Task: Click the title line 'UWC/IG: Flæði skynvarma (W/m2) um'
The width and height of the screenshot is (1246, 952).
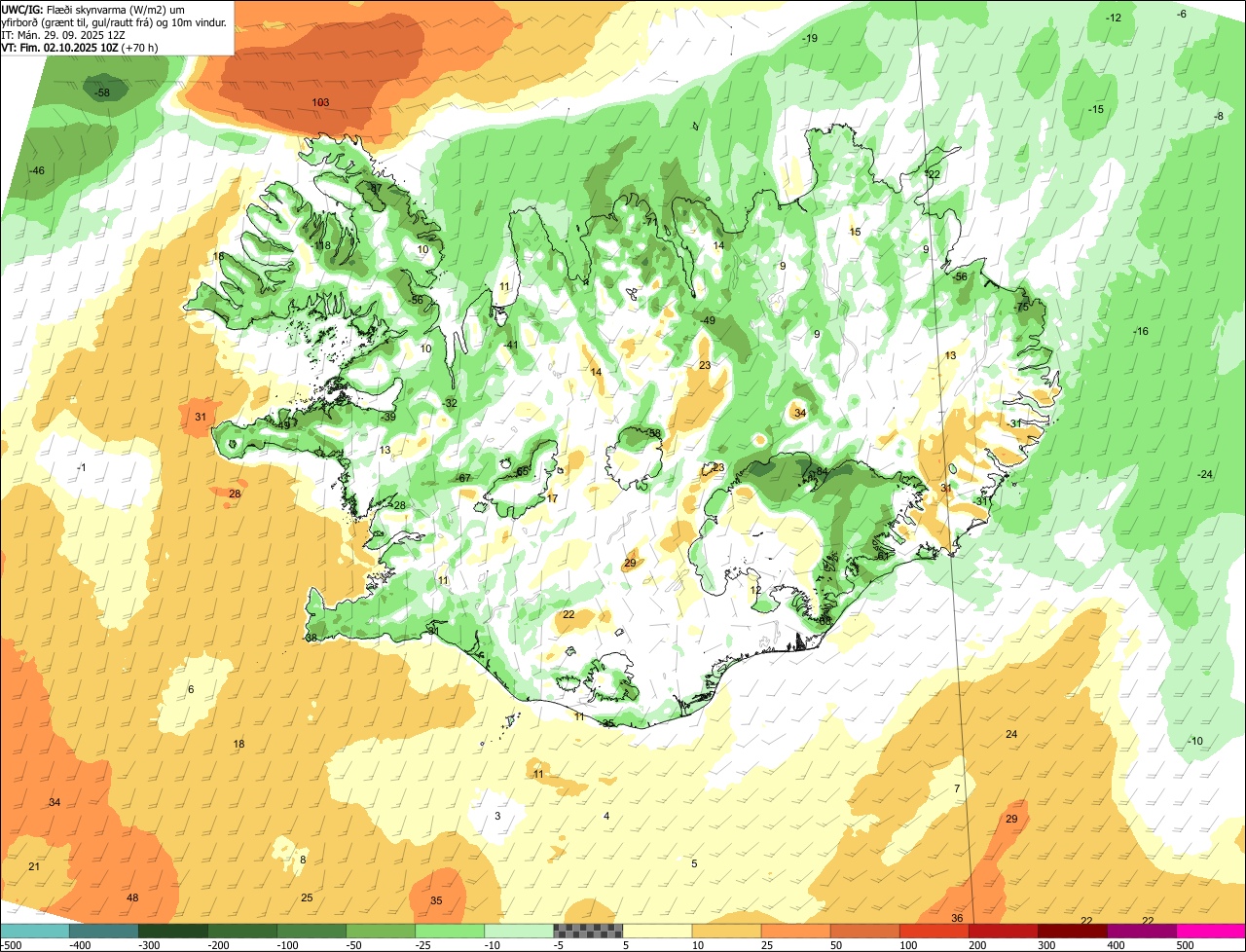Action: point(93,9)
